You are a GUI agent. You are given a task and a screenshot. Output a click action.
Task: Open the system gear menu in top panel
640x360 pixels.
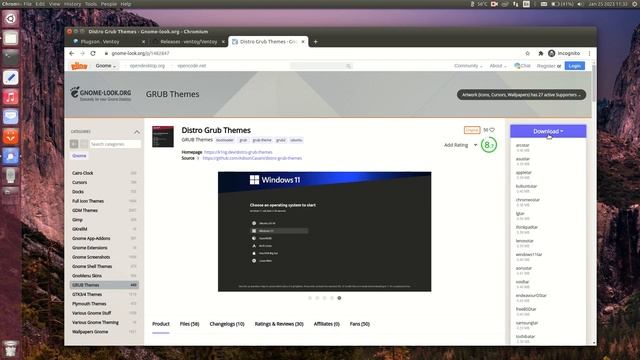pyautogui.click(x=634, y=4)
